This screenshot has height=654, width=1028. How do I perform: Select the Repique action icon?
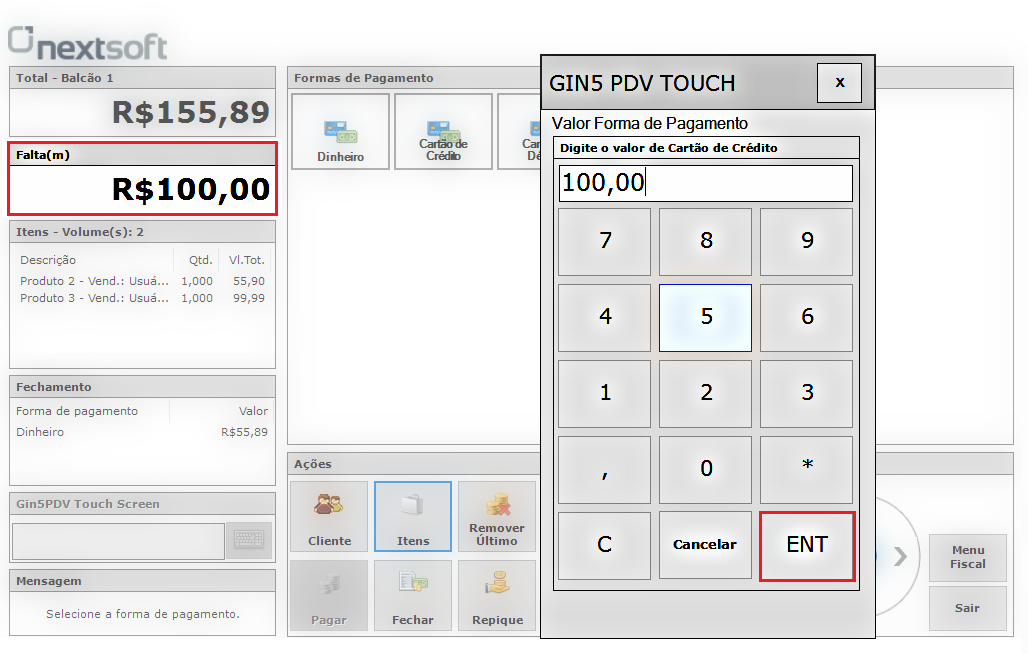click(497, 595)
